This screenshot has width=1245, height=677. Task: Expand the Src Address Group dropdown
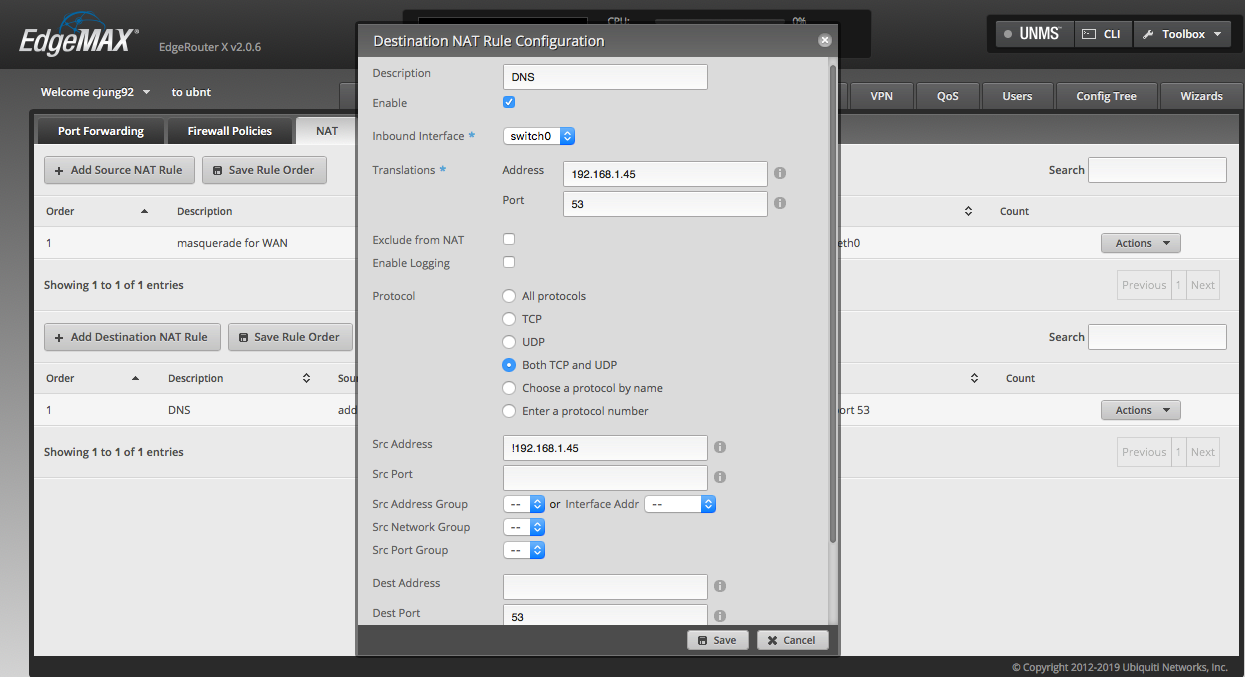coord(524,504)
